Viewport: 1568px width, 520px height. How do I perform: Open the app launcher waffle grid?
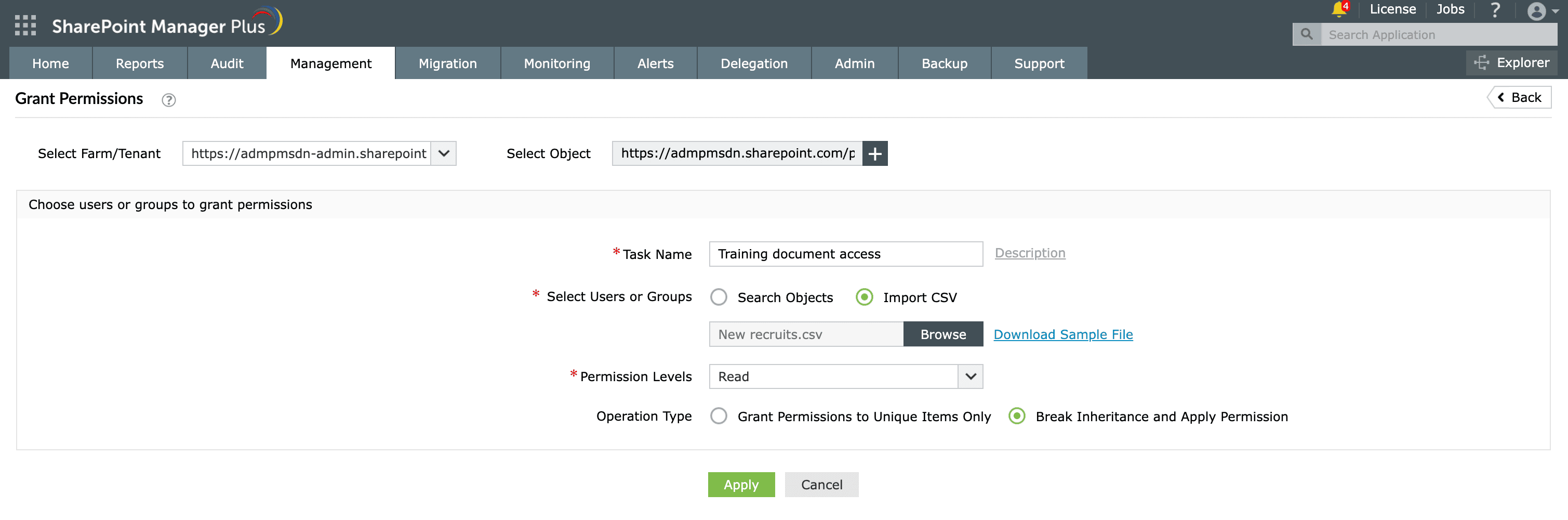coord(25,25)
